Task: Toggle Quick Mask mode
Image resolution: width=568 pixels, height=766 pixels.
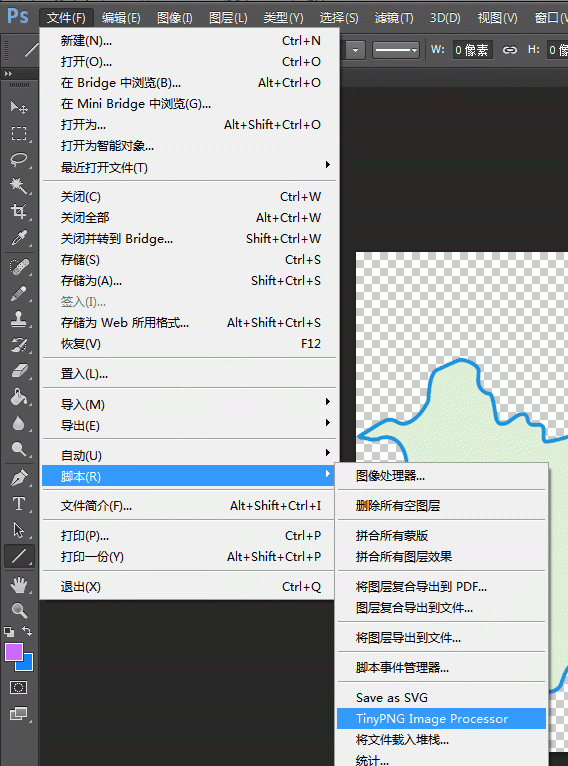Action: (x=19, y=688)
